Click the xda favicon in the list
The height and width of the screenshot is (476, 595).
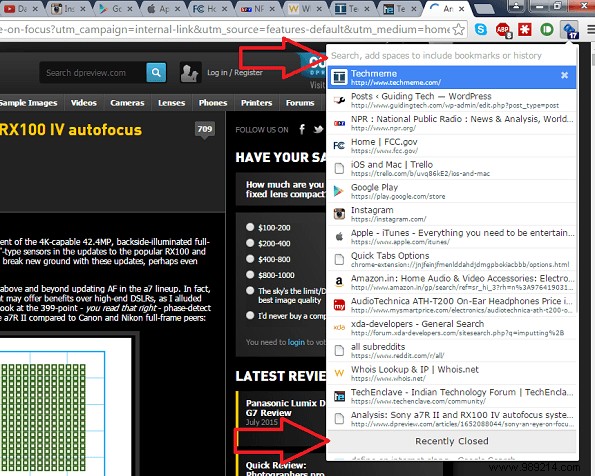339,327
